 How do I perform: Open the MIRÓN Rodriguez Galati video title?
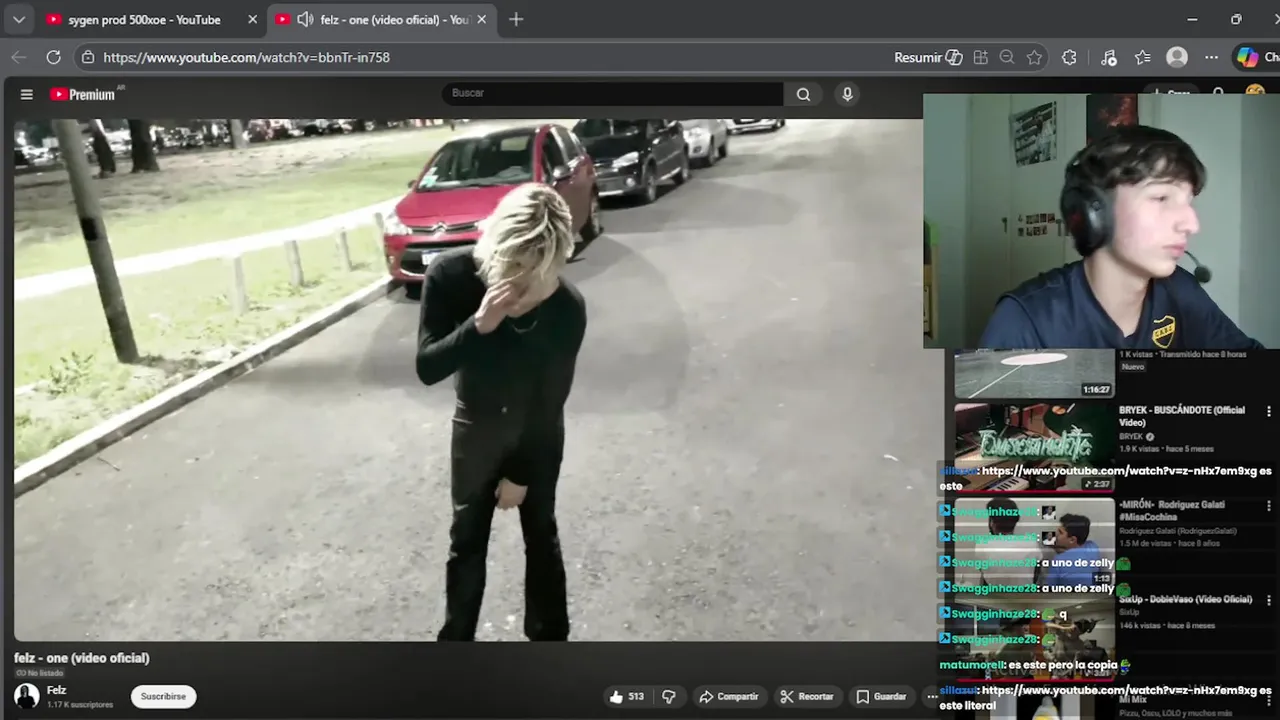click(1172, 511)
